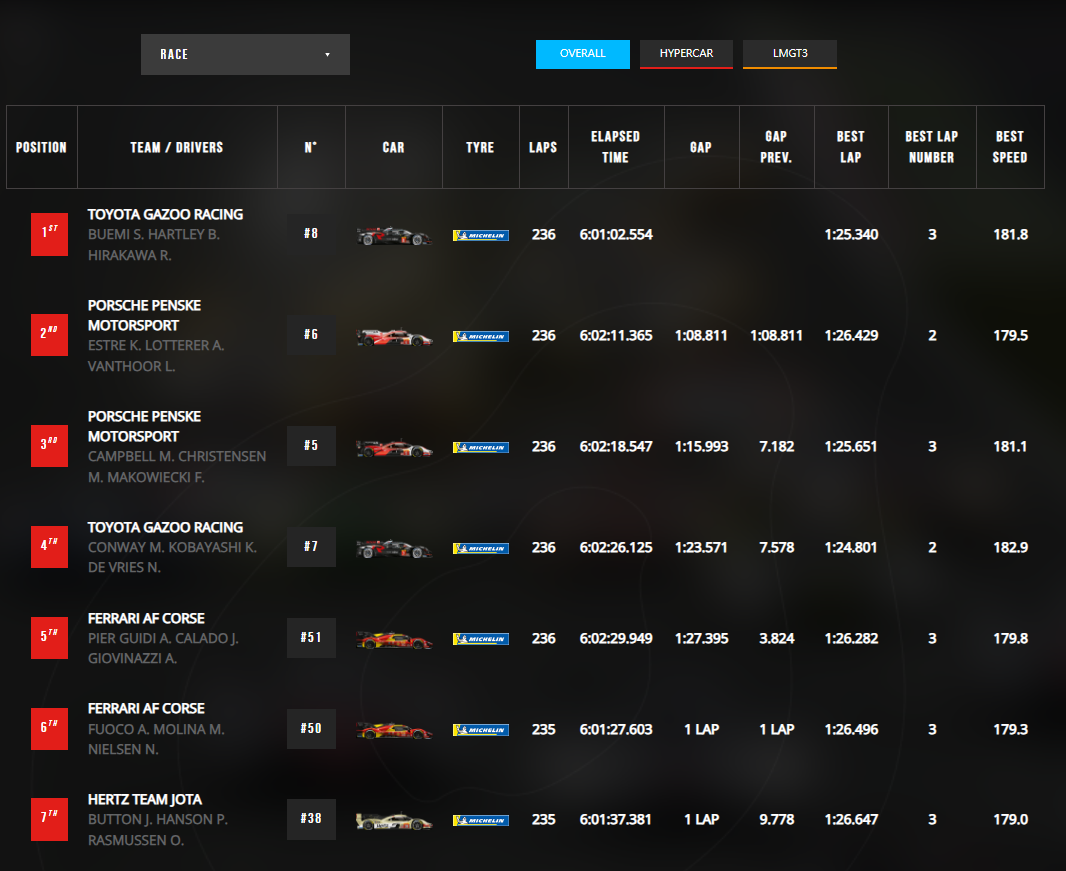
Task: Click the 3rd position badge
Action: (50, 446)
